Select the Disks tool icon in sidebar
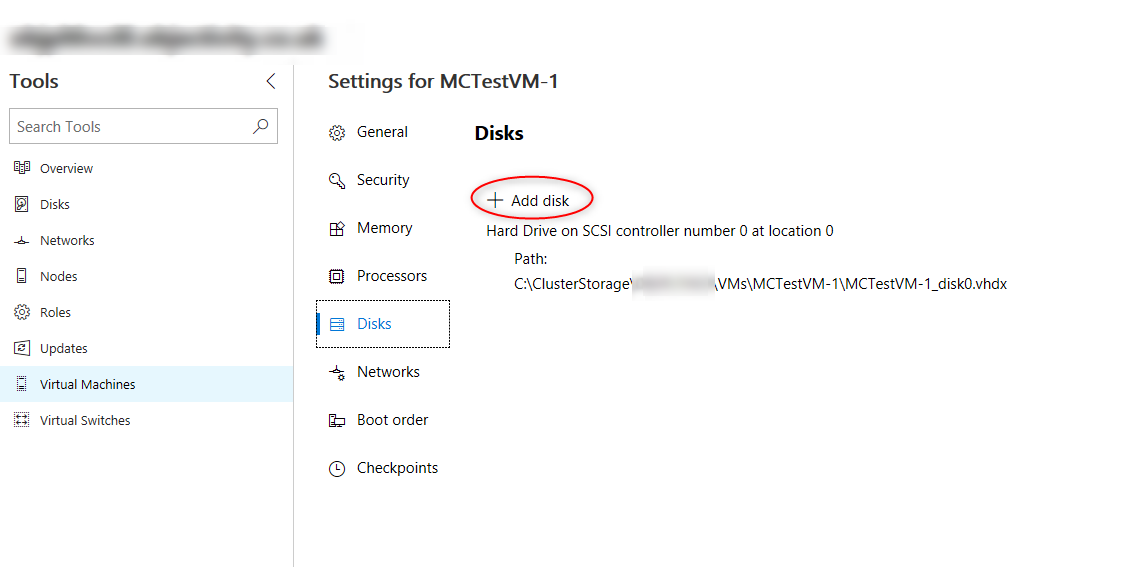 [22, 204]
